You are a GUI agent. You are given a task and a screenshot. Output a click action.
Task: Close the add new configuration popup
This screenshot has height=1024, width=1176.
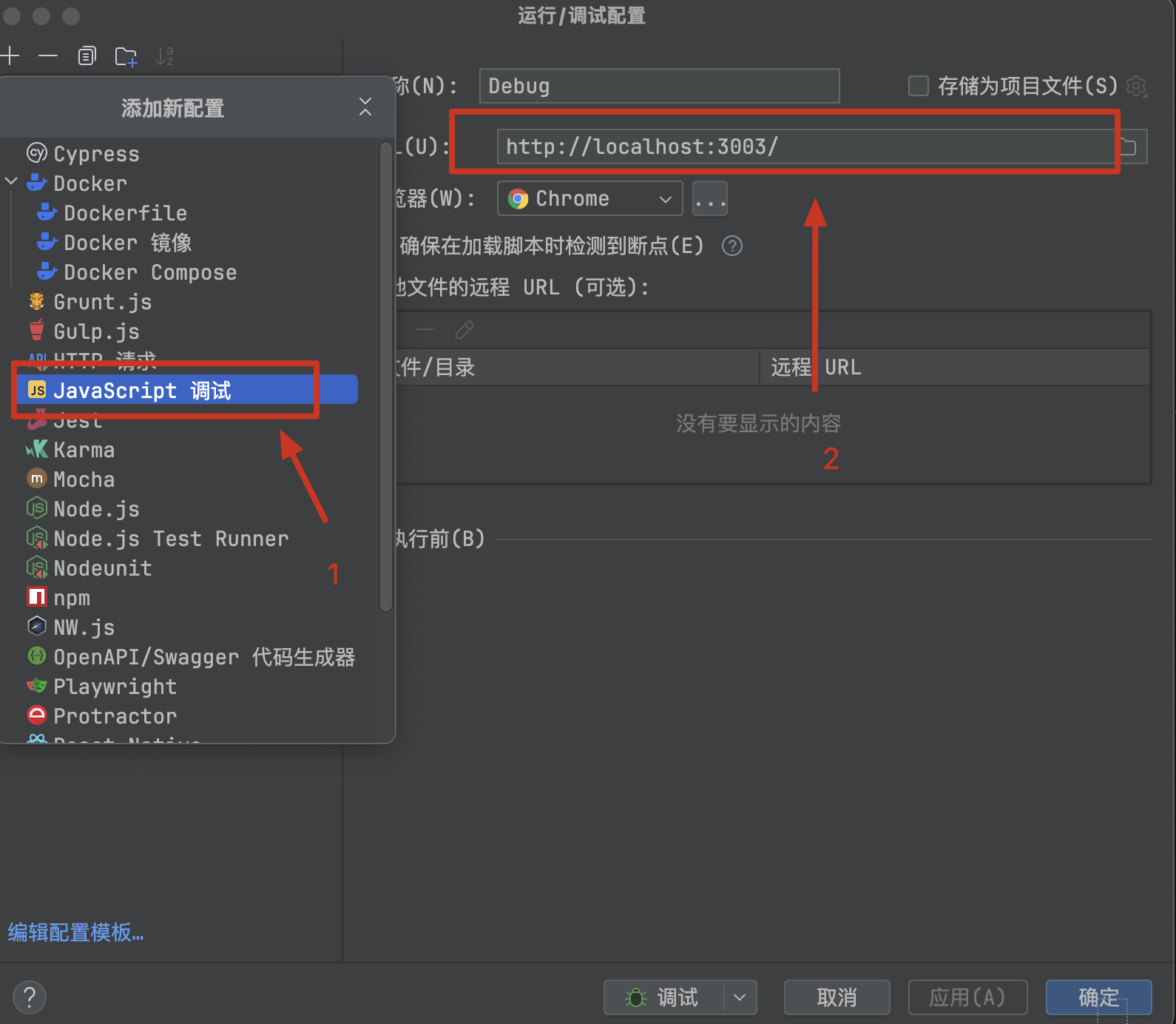pos(365,107)
